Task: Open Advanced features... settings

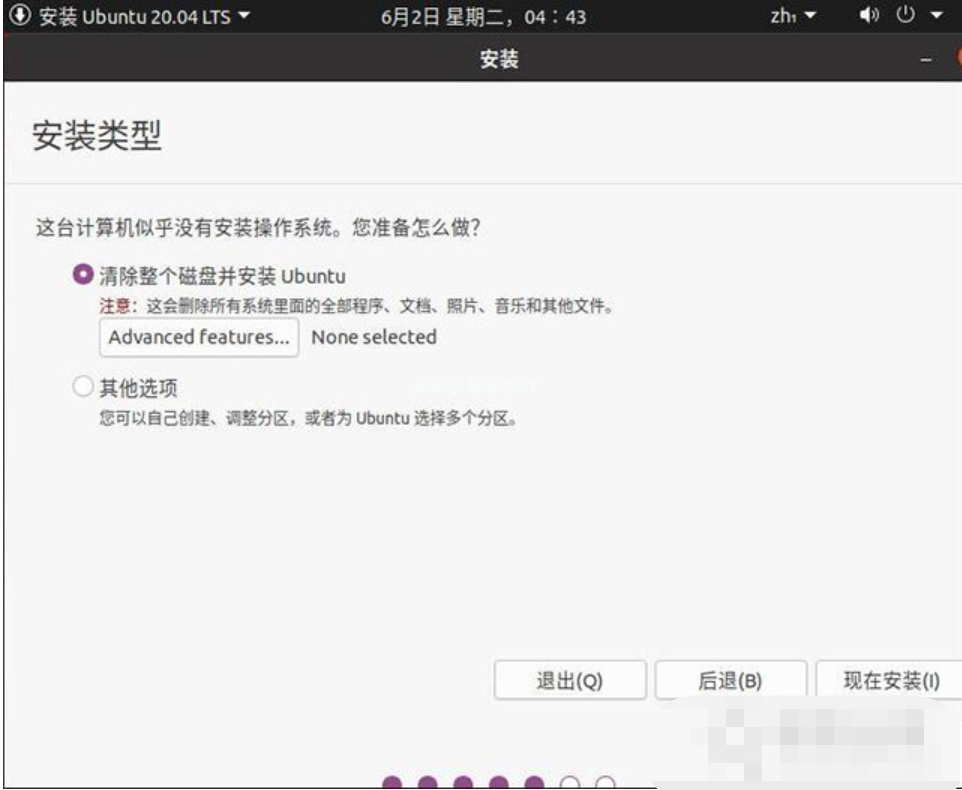Action: pos(199,338)
